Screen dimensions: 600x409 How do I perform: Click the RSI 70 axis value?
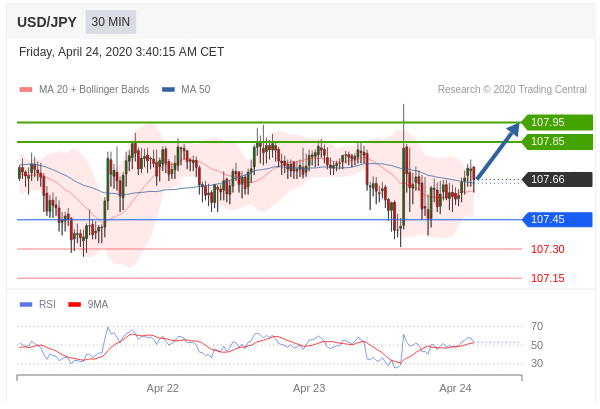click(537, 326)
